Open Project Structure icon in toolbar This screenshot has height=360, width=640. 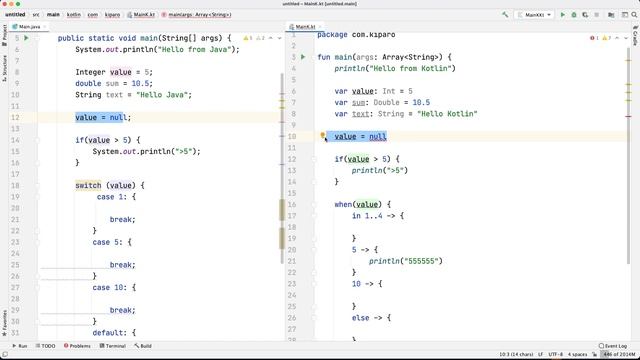(611, 15)
